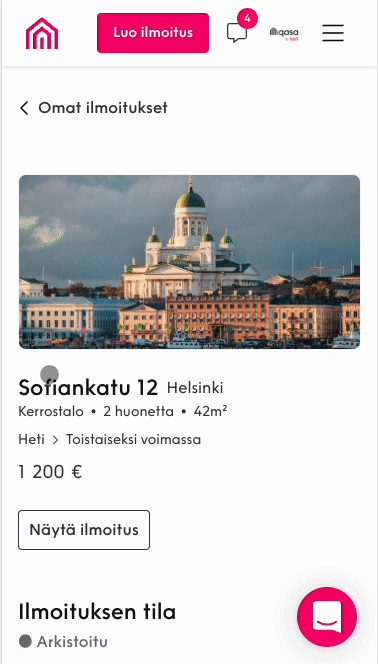Click the Kerrostalo property type text
Viewport: 378px width, 664px height.
pos(51,412)
